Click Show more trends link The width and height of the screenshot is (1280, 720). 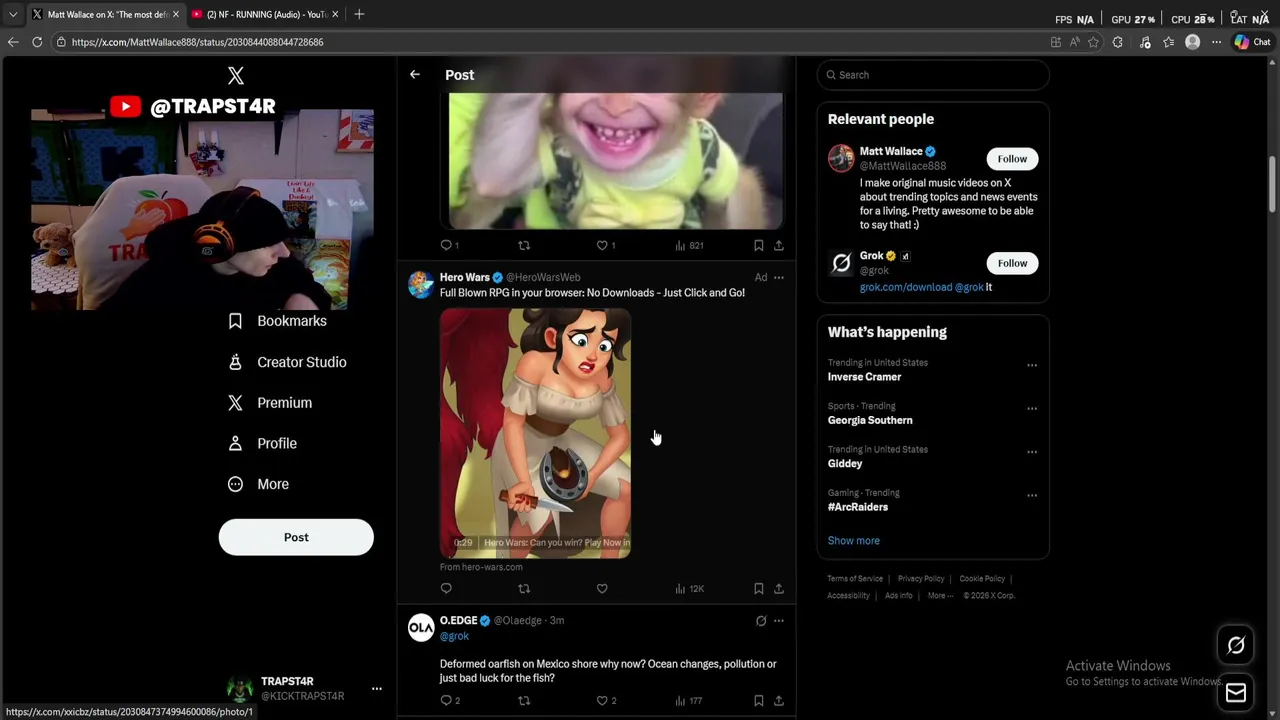(854, 541)
